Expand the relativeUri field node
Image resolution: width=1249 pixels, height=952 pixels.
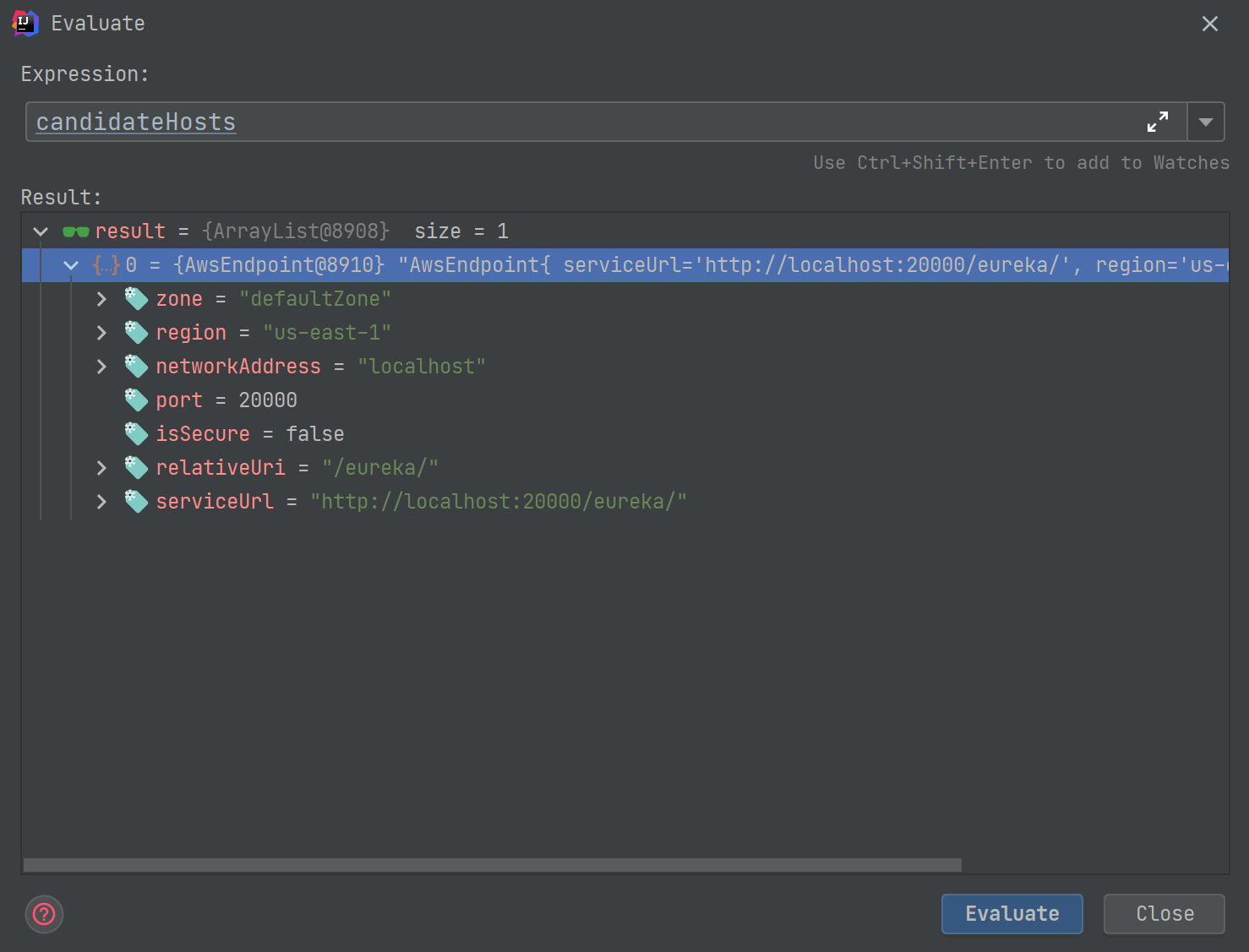click(x=101, y=468)
